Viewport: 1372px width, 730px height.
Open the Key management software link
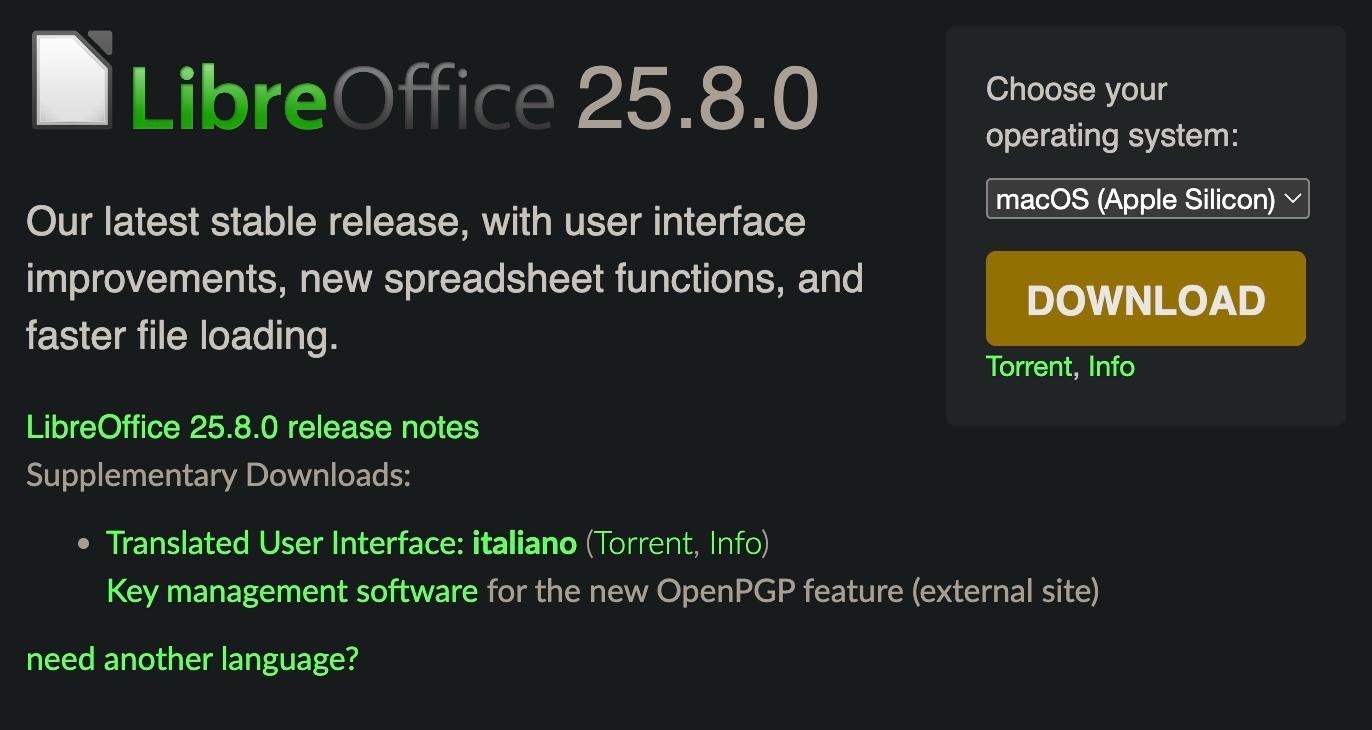(x=292, y=591)
